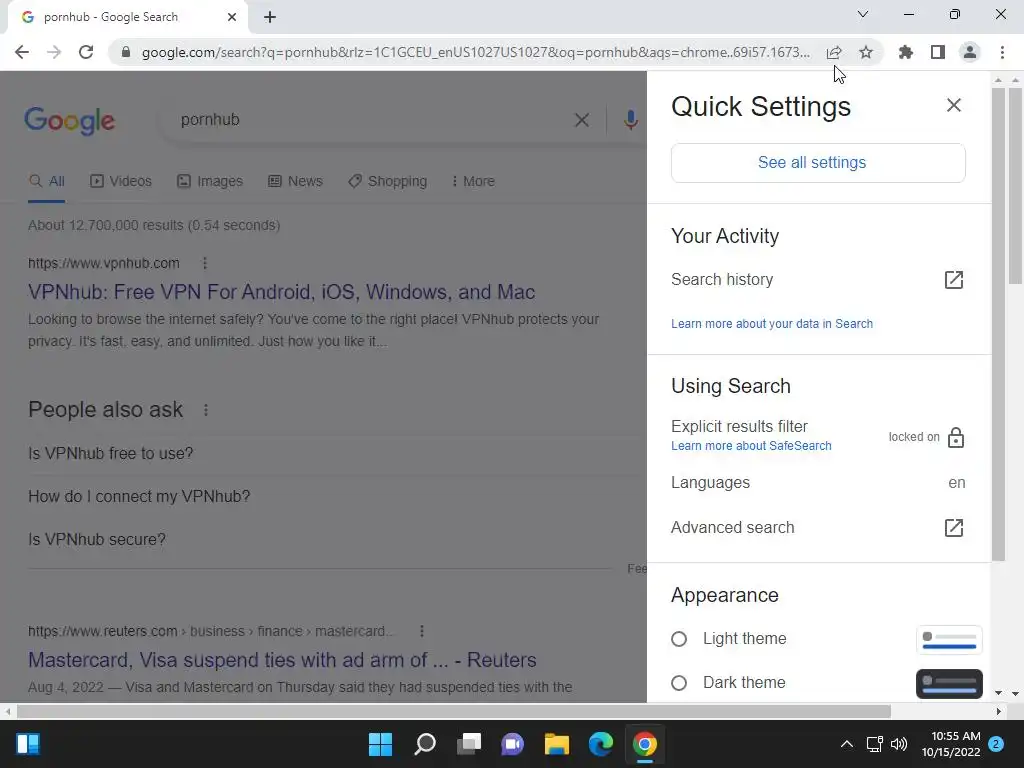Open Chrome three-dot menu

pos(1002,52)
